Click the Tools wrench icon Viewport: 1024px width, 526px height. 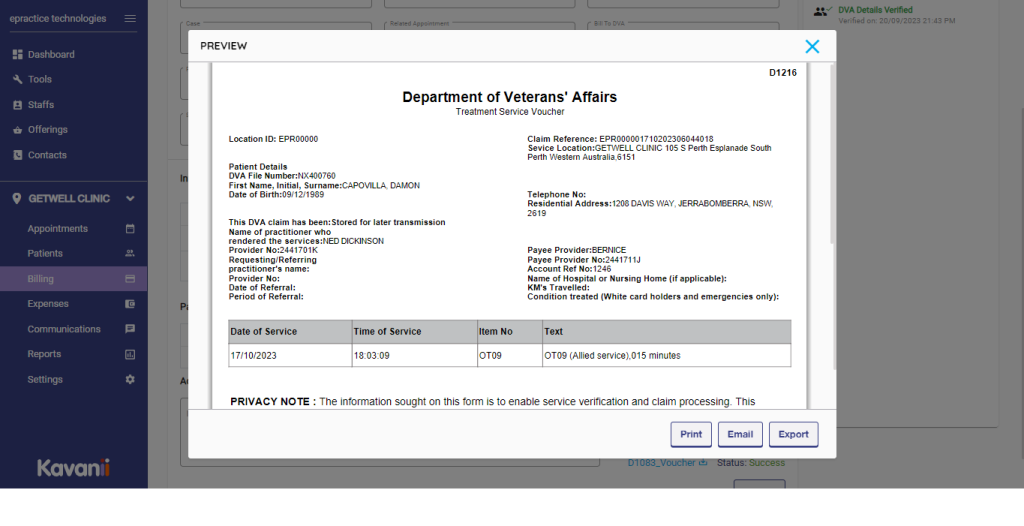(x=17, y=80)
